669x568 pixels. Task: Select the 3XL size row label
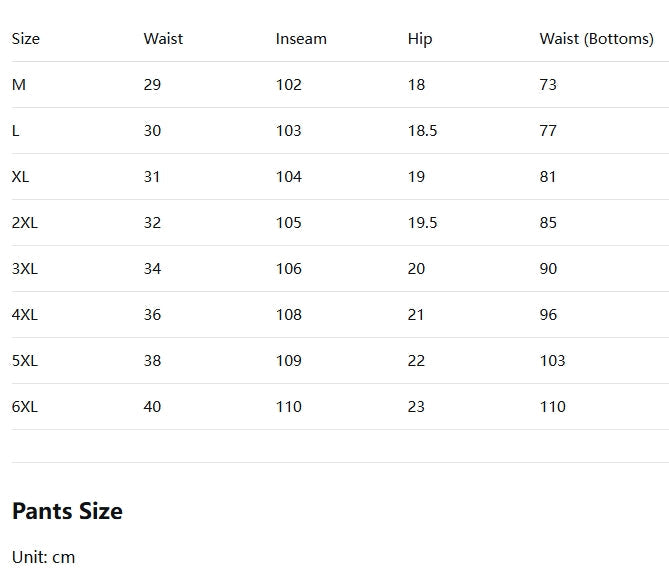coord(25,269)
